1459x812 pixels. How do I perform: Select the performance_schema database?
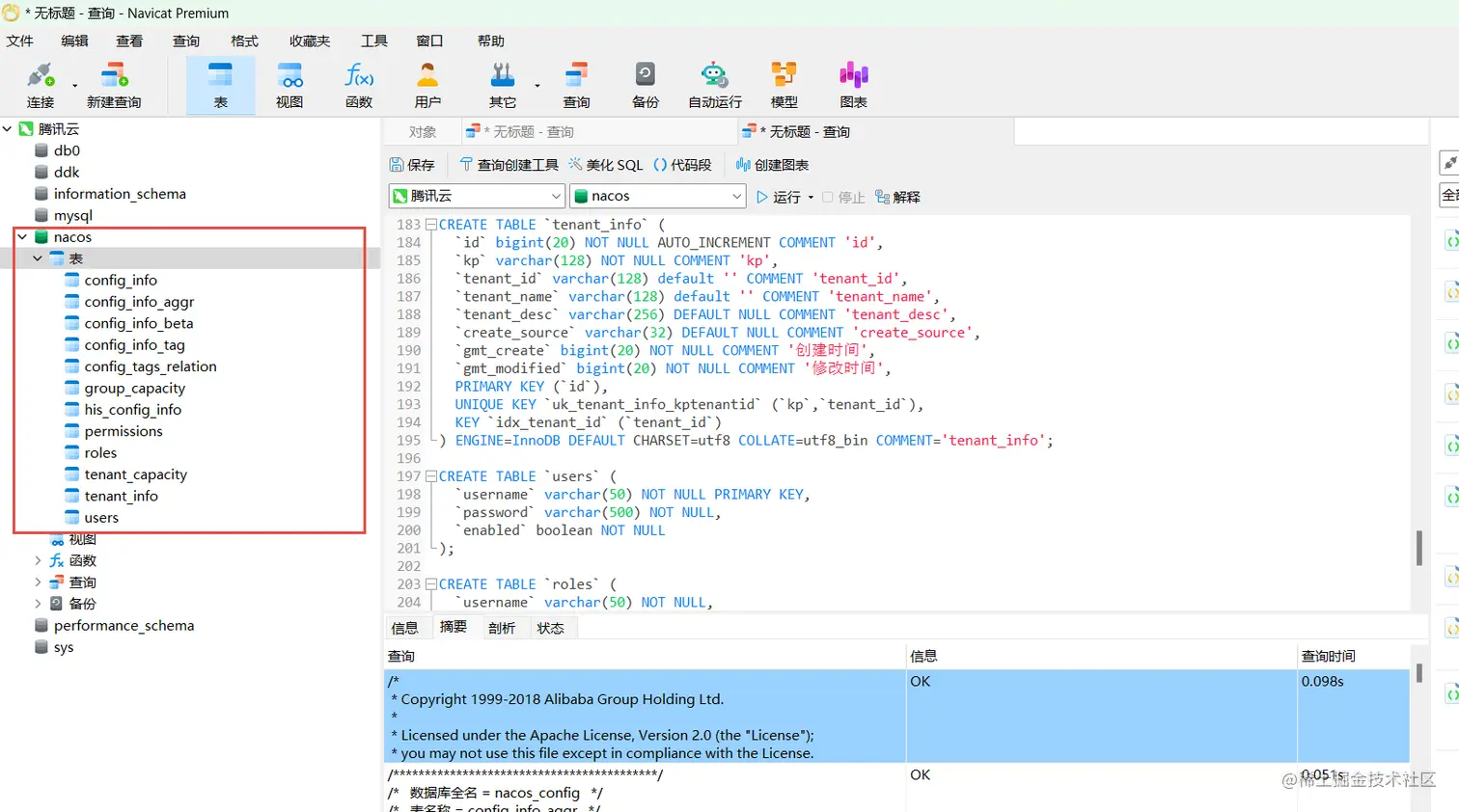pos(124,626)
